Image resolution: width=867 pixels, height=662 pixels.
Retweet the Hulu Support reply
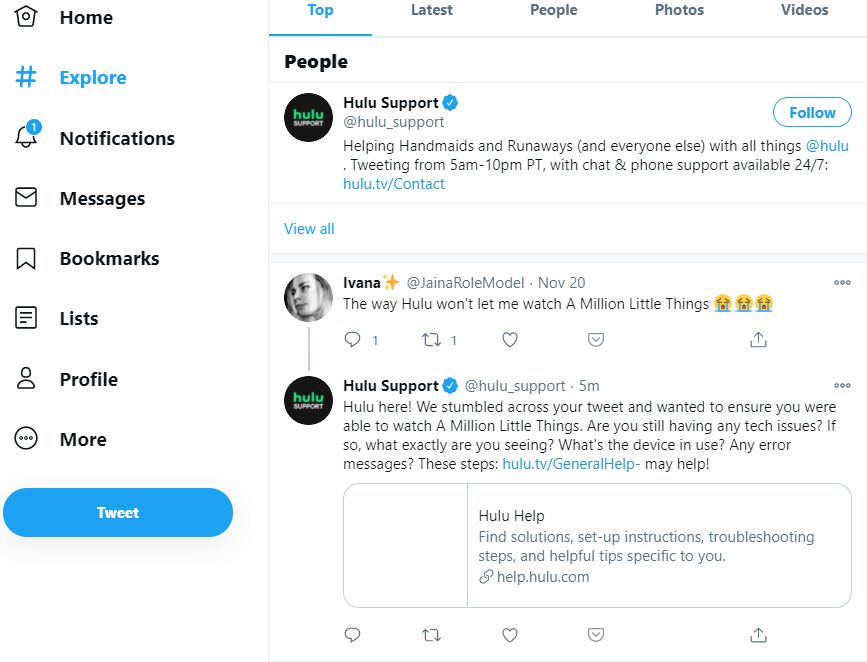pos(432,635)
